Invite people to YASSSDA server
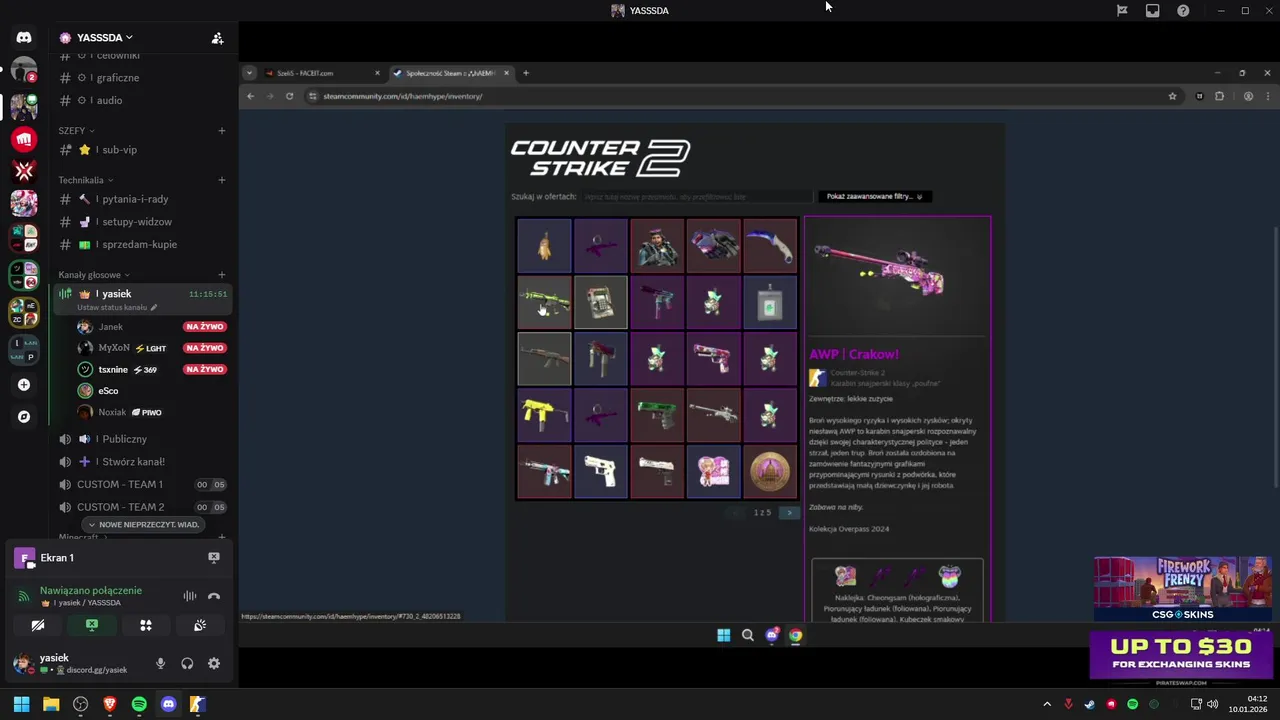The image size is (1280, 720). (x=217, y=38)
